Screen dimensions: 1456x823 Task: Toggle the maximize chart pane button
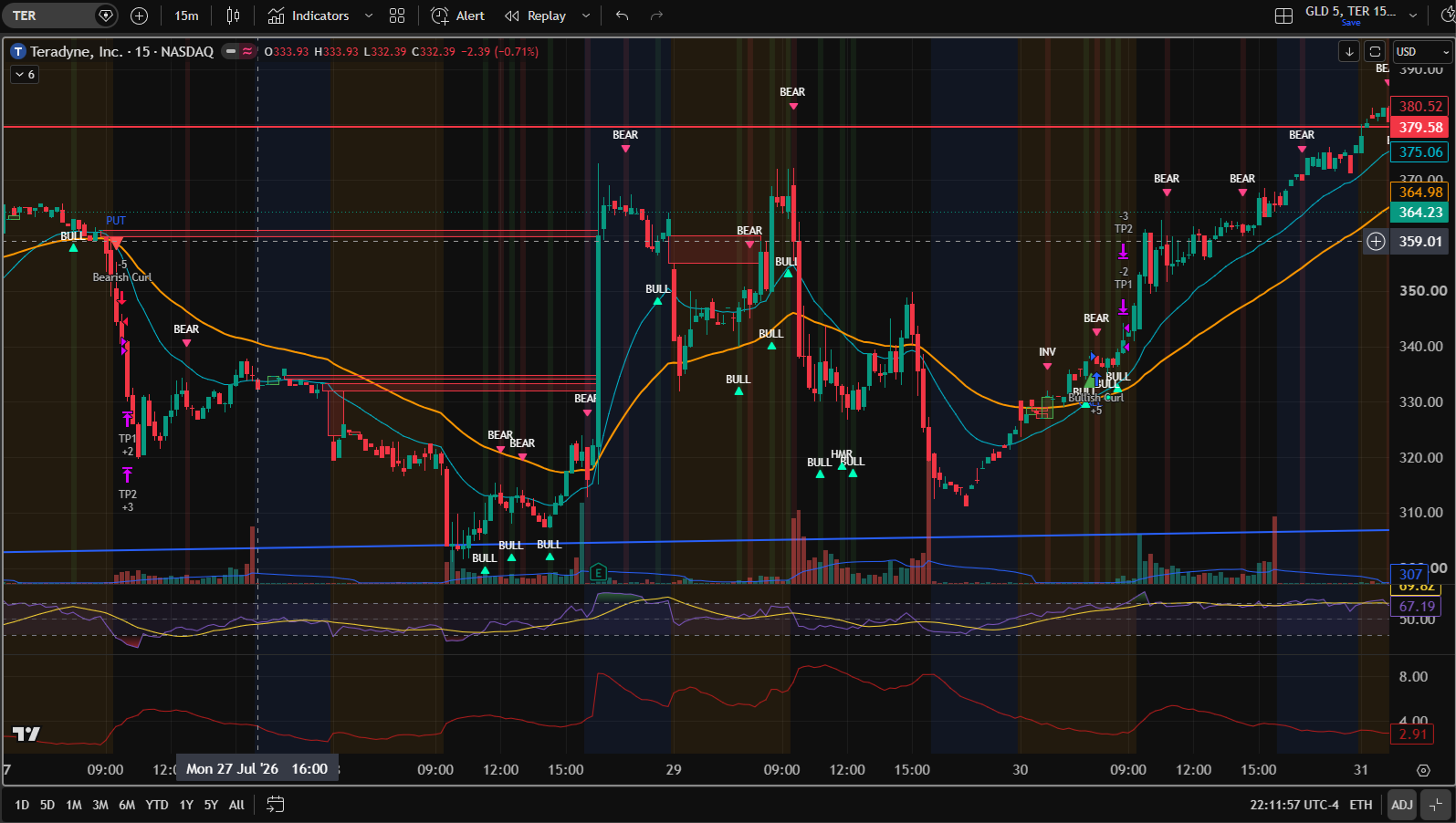[1375, 52]
